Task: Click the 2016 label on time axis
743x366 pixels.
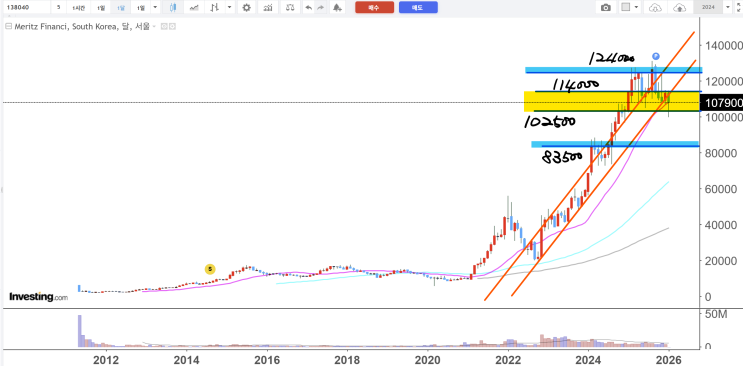Action: tap(267, 359)
